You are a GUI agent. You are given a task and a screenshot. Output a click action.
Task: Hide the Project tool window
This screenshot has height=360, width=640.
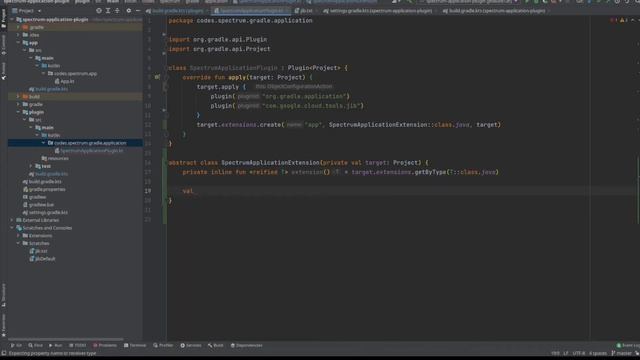[138, 11]
